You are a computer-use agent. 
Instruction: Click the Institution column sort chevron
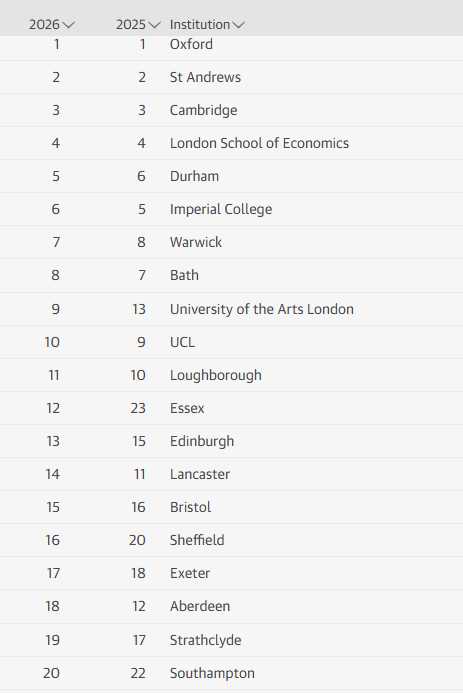pos(238,25)
